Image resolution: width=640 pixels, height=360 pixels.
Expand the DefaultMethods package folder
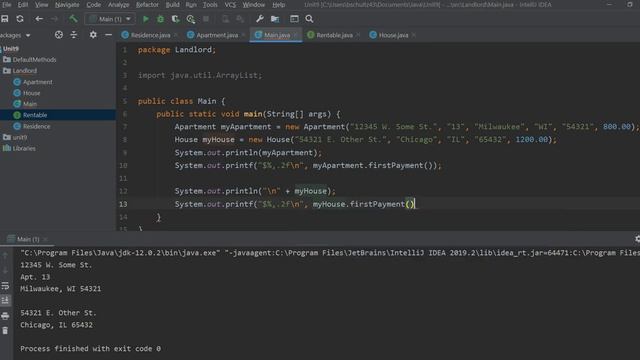[30, 60]
